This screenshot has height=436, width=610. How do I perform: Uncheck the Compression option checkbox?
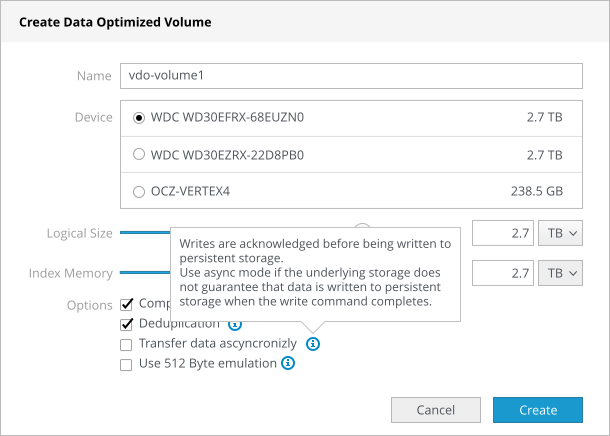pos(126,304)
